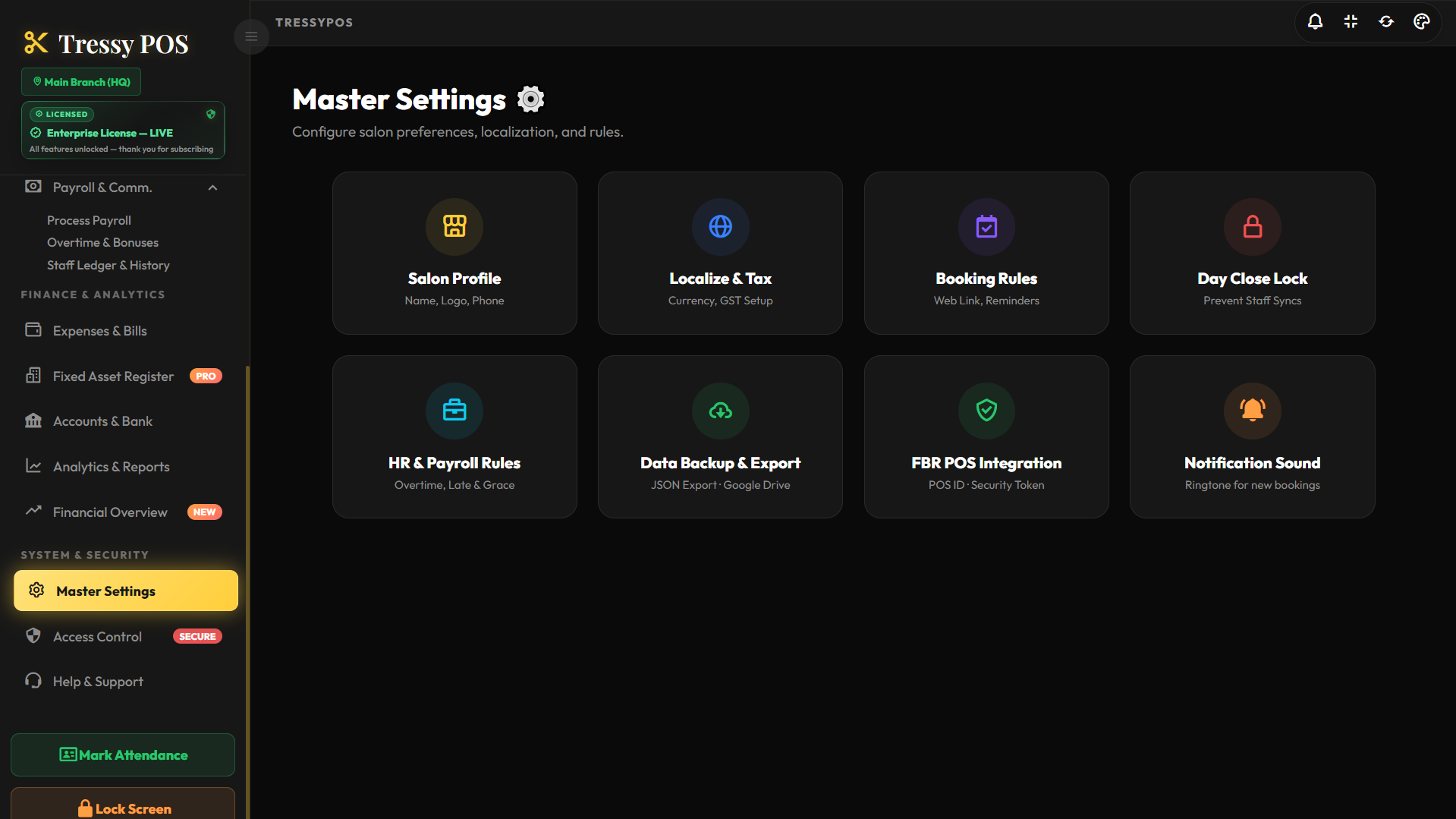The image size is (1456, 819).
Task: Click 'JSON Export · Google Drive' subtitle
Action: point(720,485)
